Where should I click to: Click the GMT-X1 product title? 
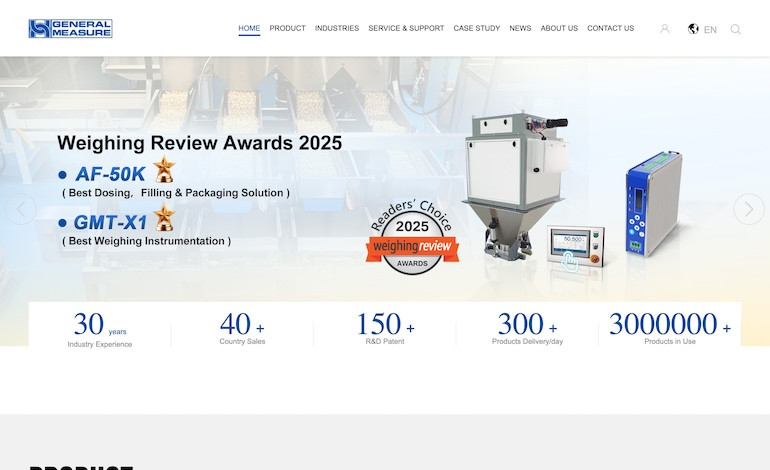click(x=110, y=222)
